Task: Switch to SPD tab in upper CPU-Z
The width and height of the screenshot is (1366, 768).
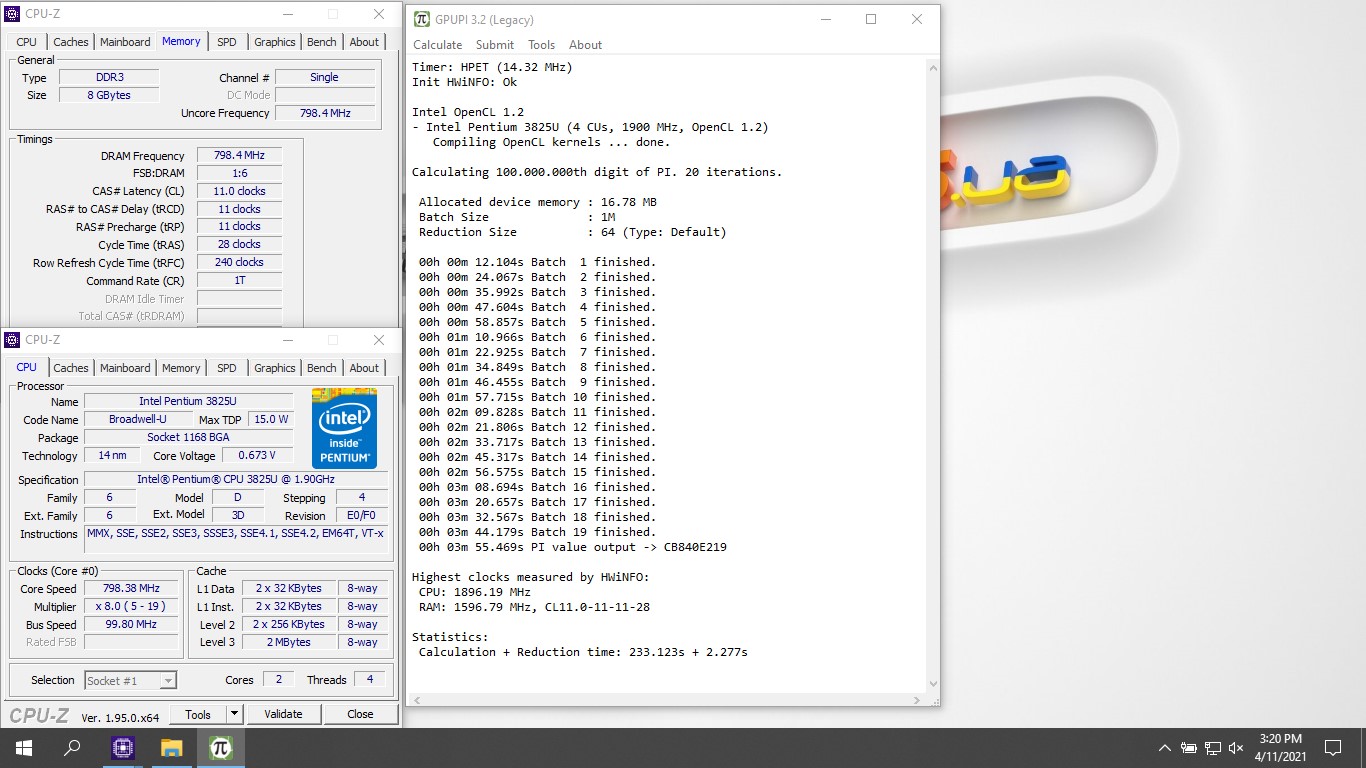Action: [227, 42]
